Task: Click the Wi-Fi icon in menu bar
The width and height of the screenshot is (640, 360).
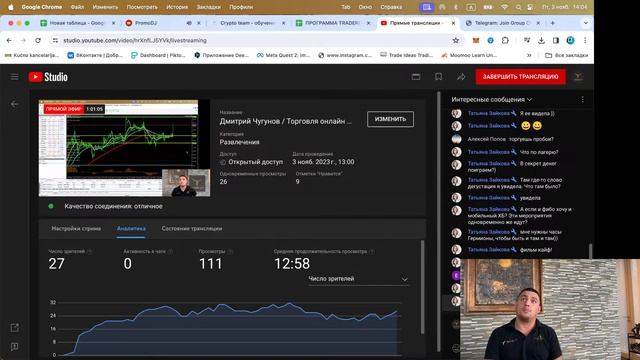Action: pyautogui.click(x=505, y=7)
